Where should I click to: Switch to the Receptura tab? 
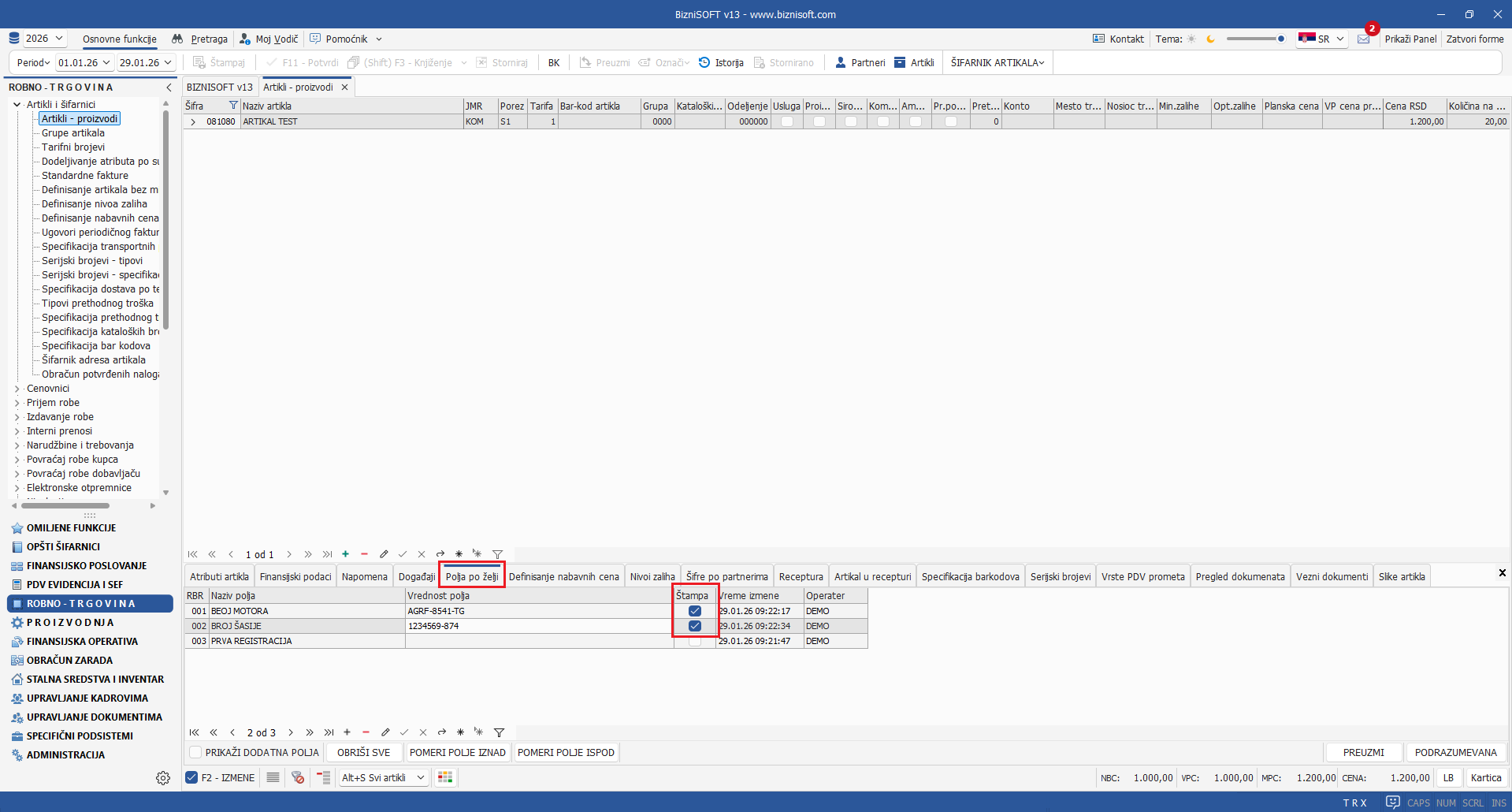pyautogui.click(x=801, y=576)
